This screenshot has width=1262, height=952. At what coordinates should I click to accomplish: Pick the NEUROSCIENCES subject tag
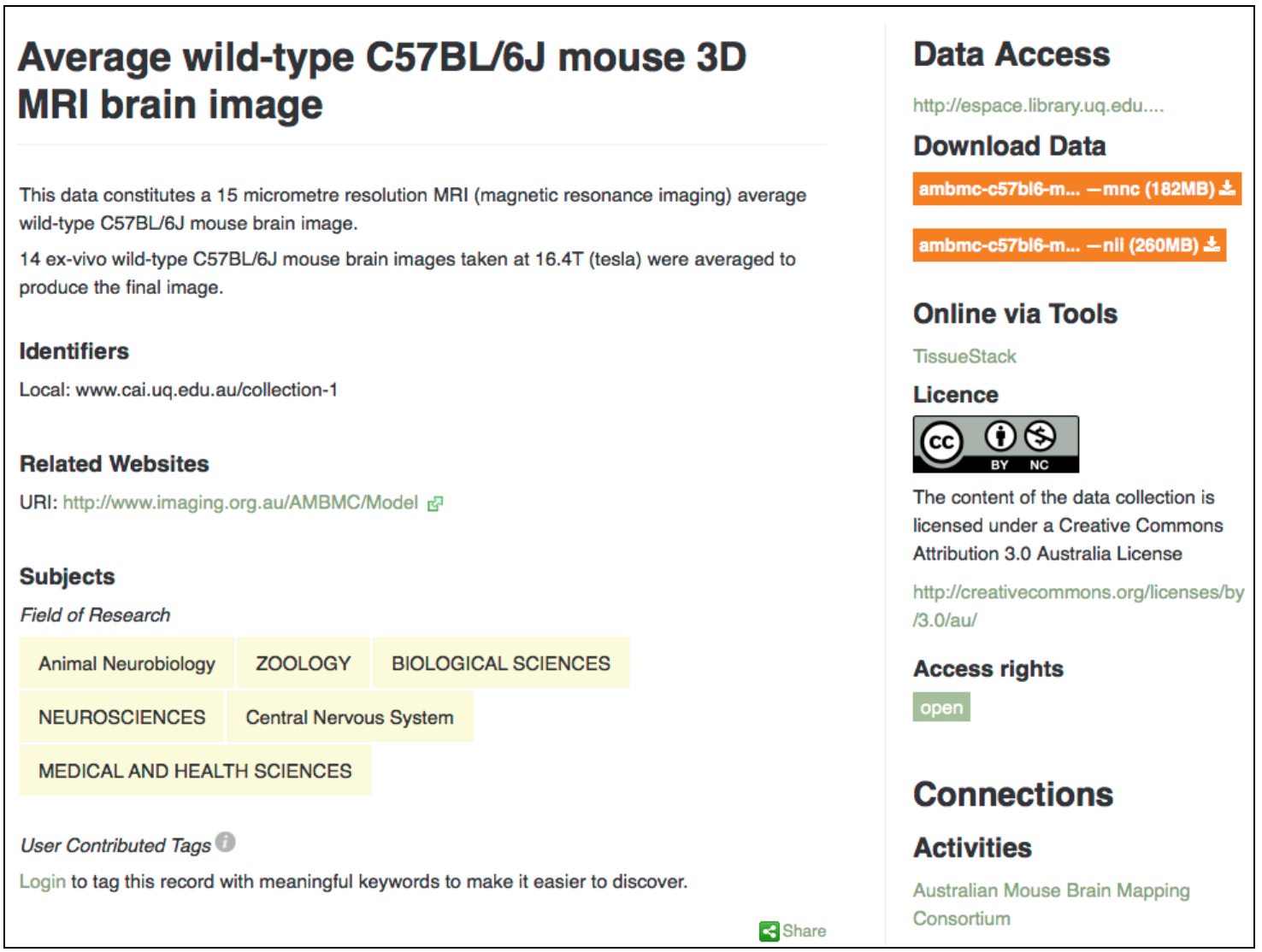(x=122, y=717)
